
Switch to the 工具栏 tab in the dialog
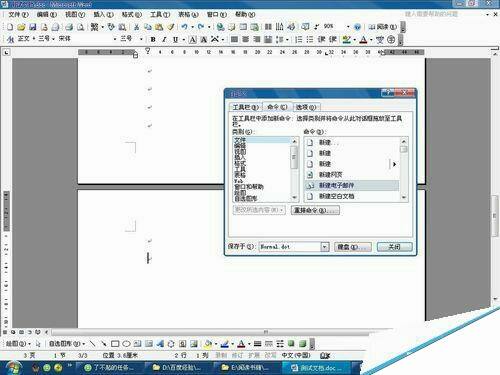(245, 107)
